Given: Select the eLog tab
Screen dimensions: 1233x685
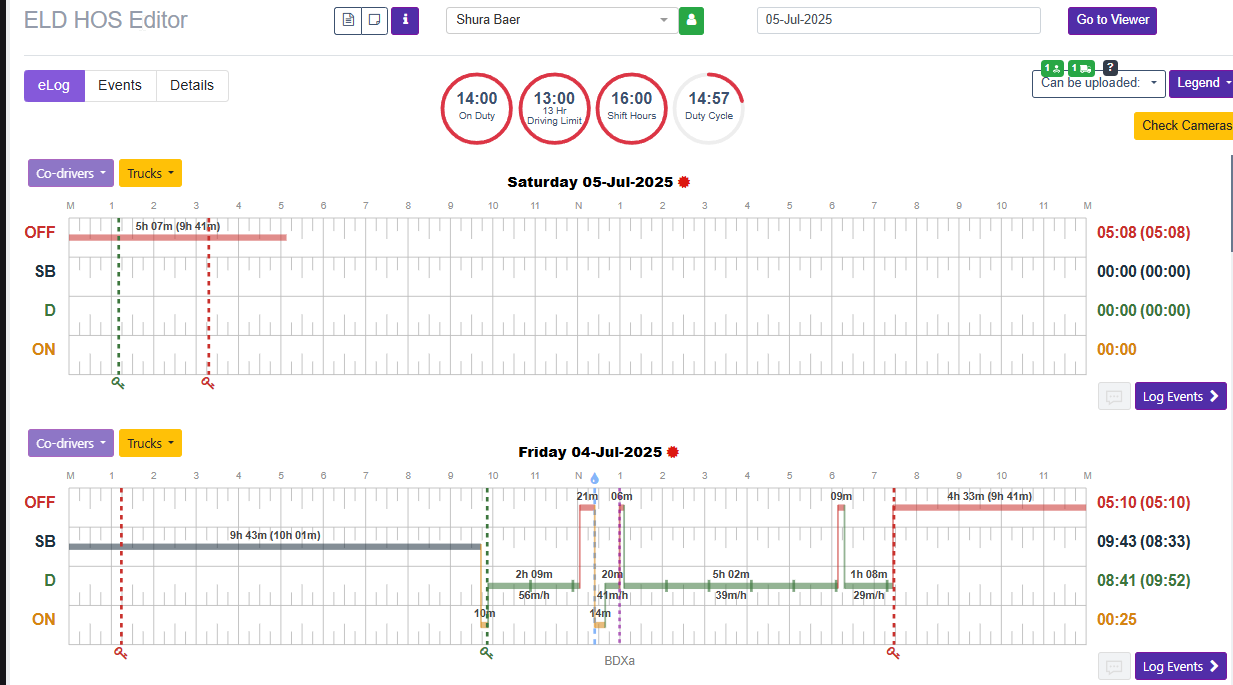Looking at the screenshot, I should (x=54, y=86).
